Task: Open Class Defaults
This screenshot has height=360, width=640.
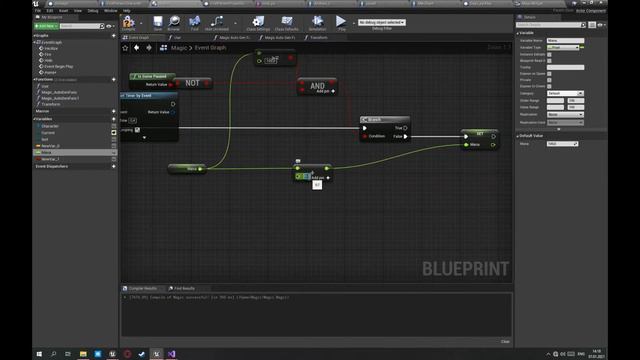Action: (x=287, y=22)
